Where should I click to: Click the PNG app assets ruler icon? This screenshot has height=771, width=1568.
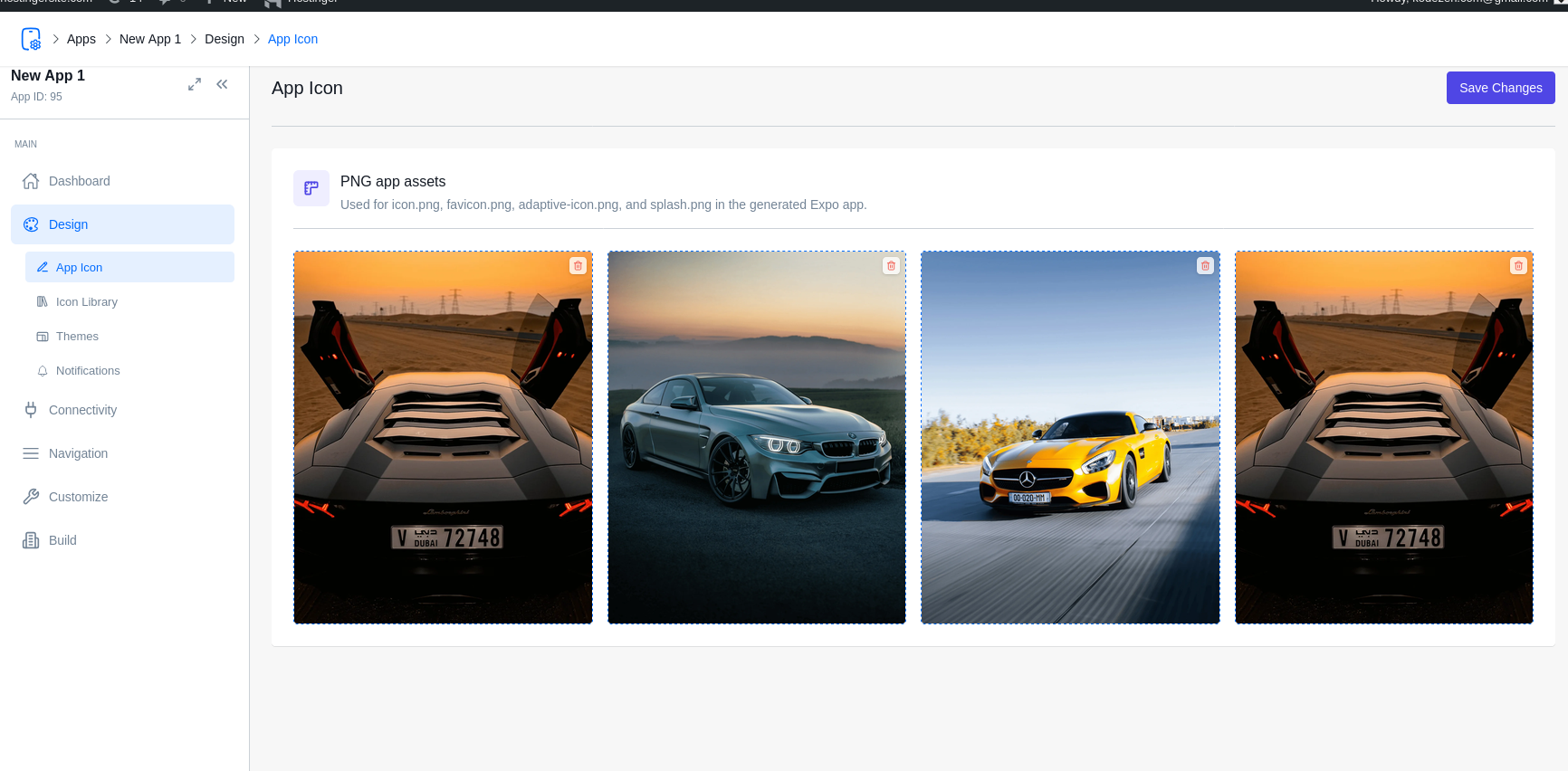pos(311,188)
